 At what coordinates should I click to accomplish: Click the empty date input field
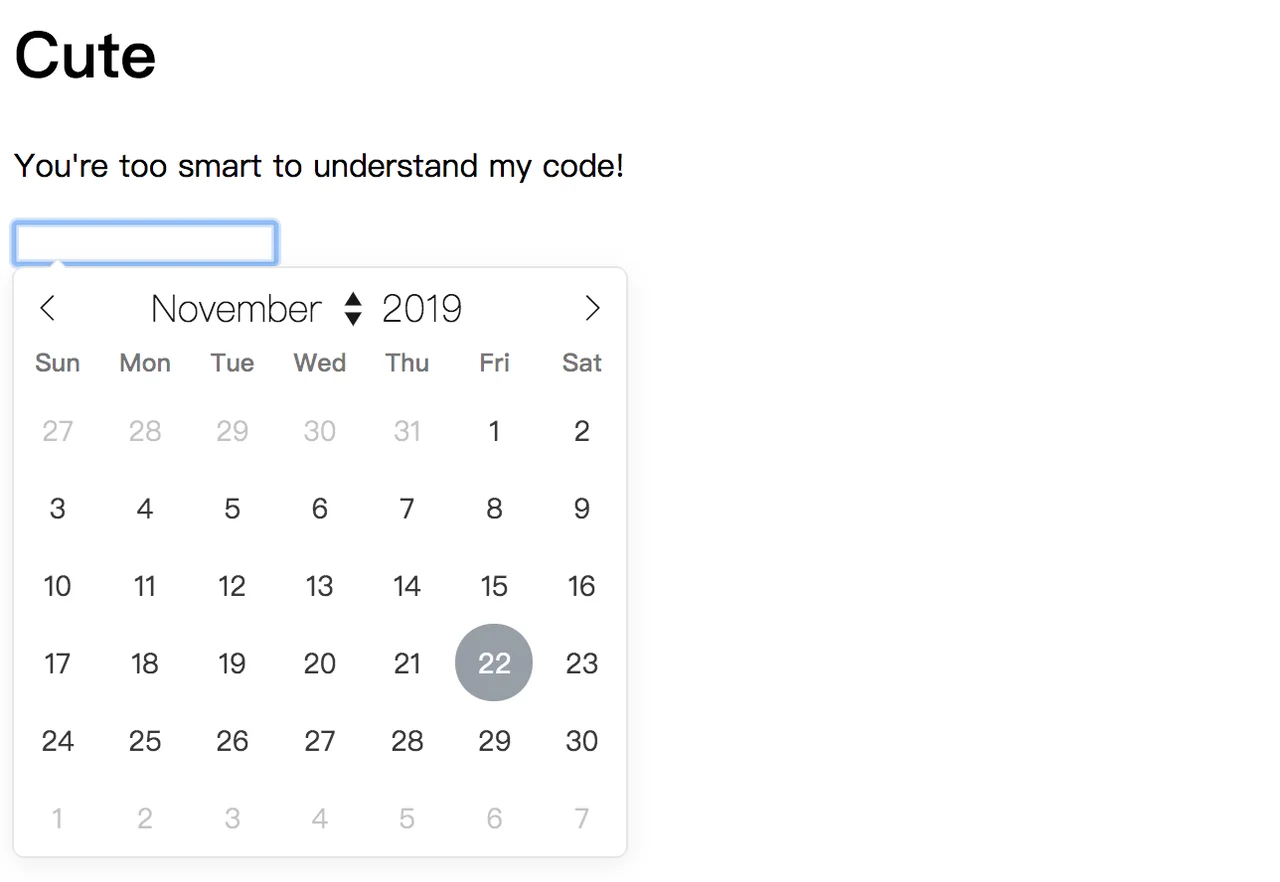145,244
